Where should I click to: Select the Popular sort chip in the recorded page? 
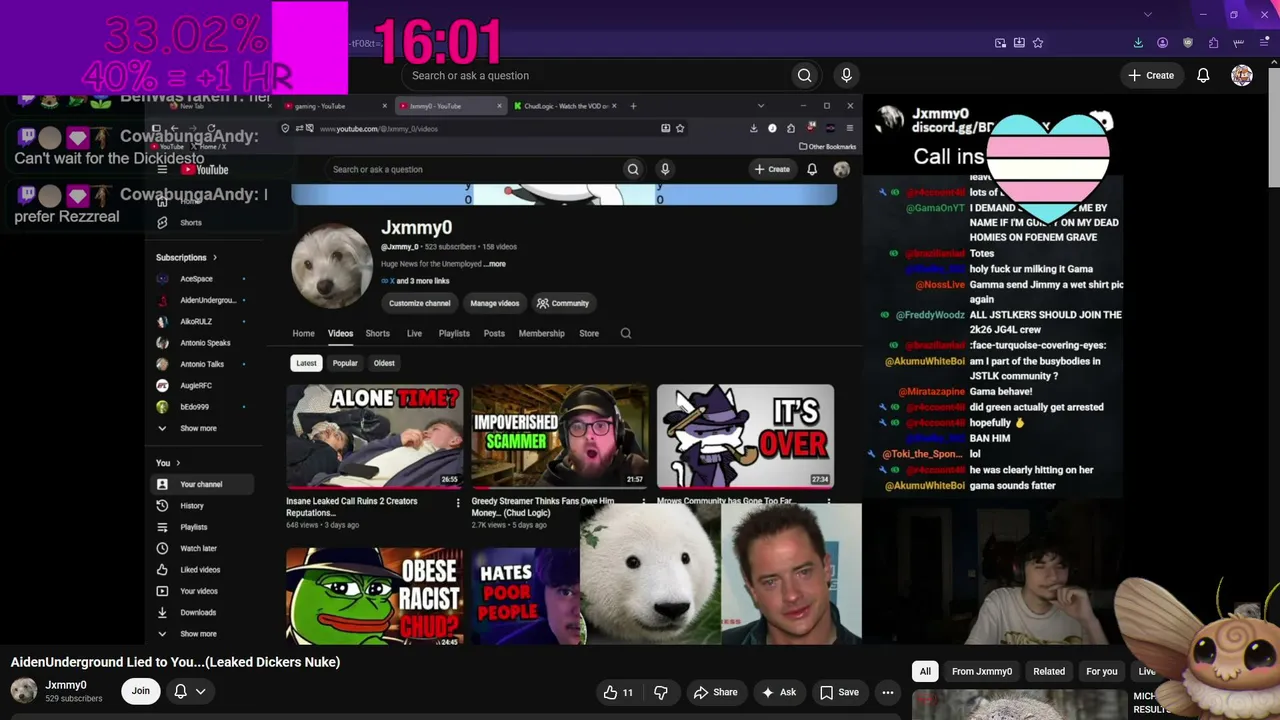coord(345,364)
